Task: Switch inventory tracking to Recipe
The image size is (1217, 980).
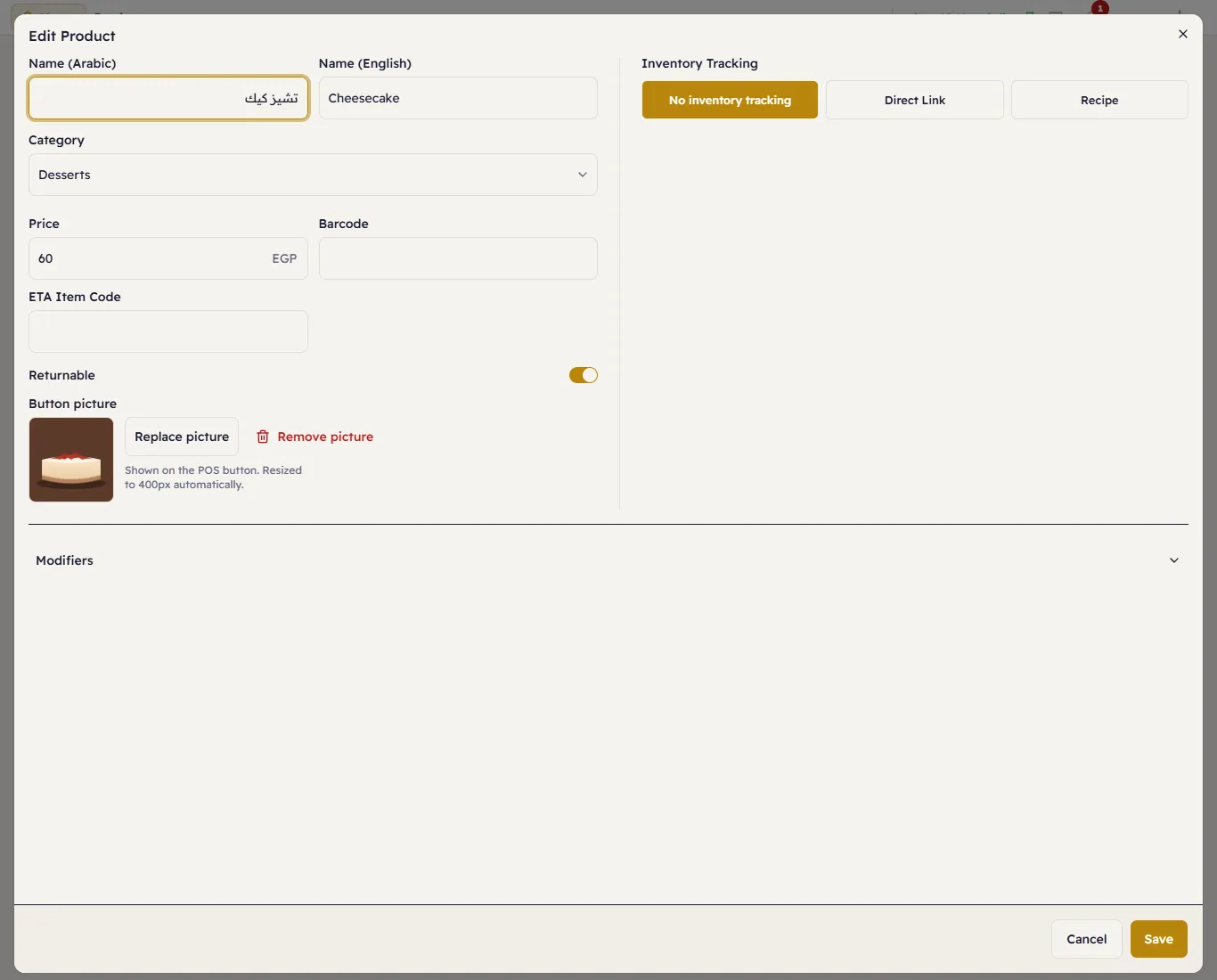Action: (1099, 100)
